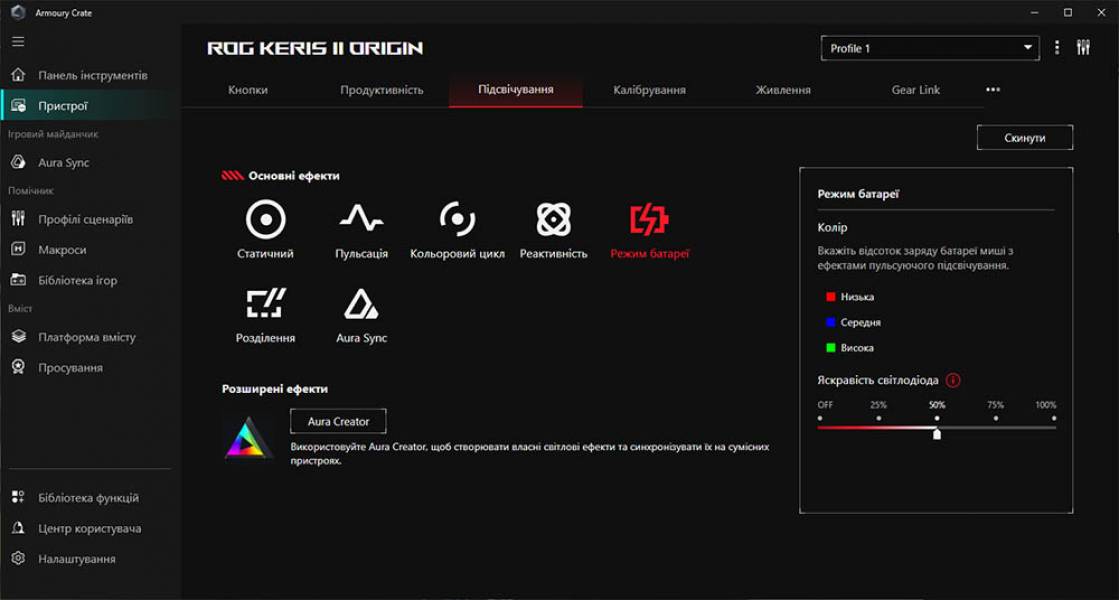Expand the three-dot tabs menu

tap(992, 90)
